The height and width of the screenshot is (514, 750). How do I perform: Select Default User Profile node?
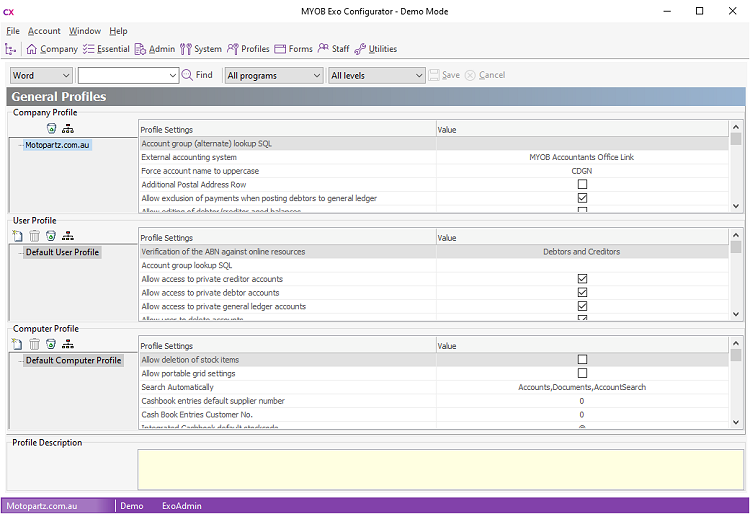(x=62, y=252)
